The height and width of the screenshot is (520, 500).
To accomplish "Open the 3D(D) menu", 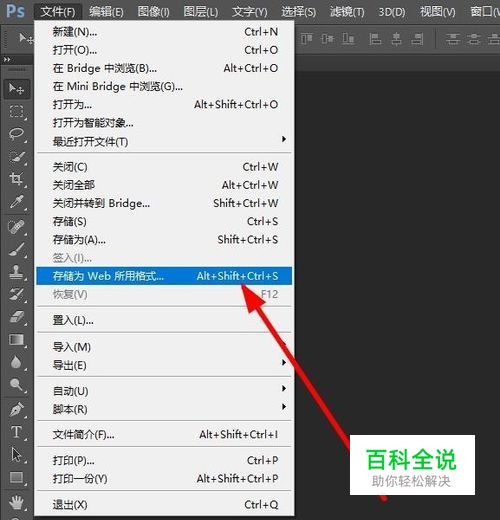I will [x=392, y=12].
